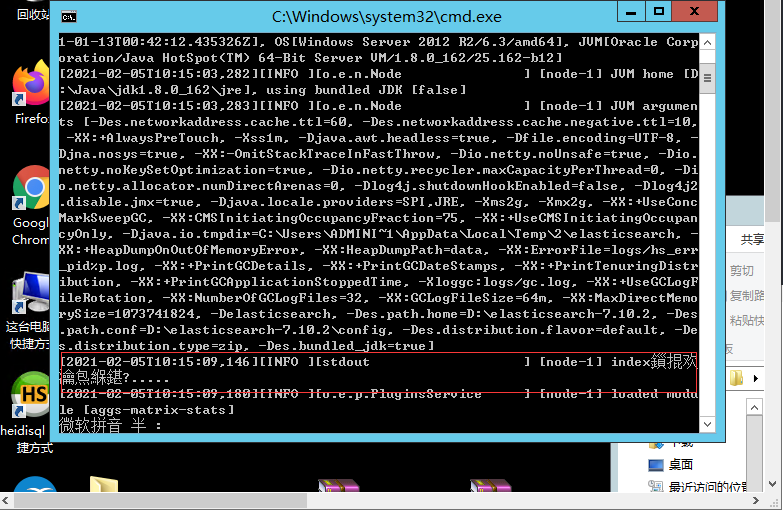783x510 pixels.
Task: Grab the cmd vertical scrollbar thumb
Action: tap(707, 78)
